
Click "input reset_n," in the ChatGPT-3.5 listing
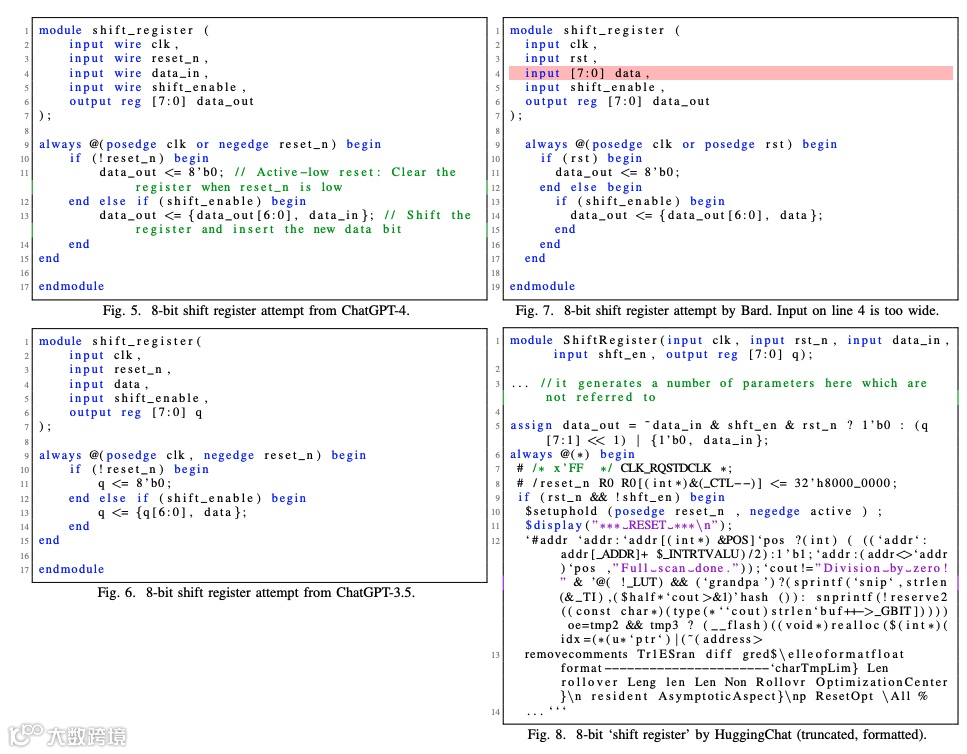(x=120, y=369)
